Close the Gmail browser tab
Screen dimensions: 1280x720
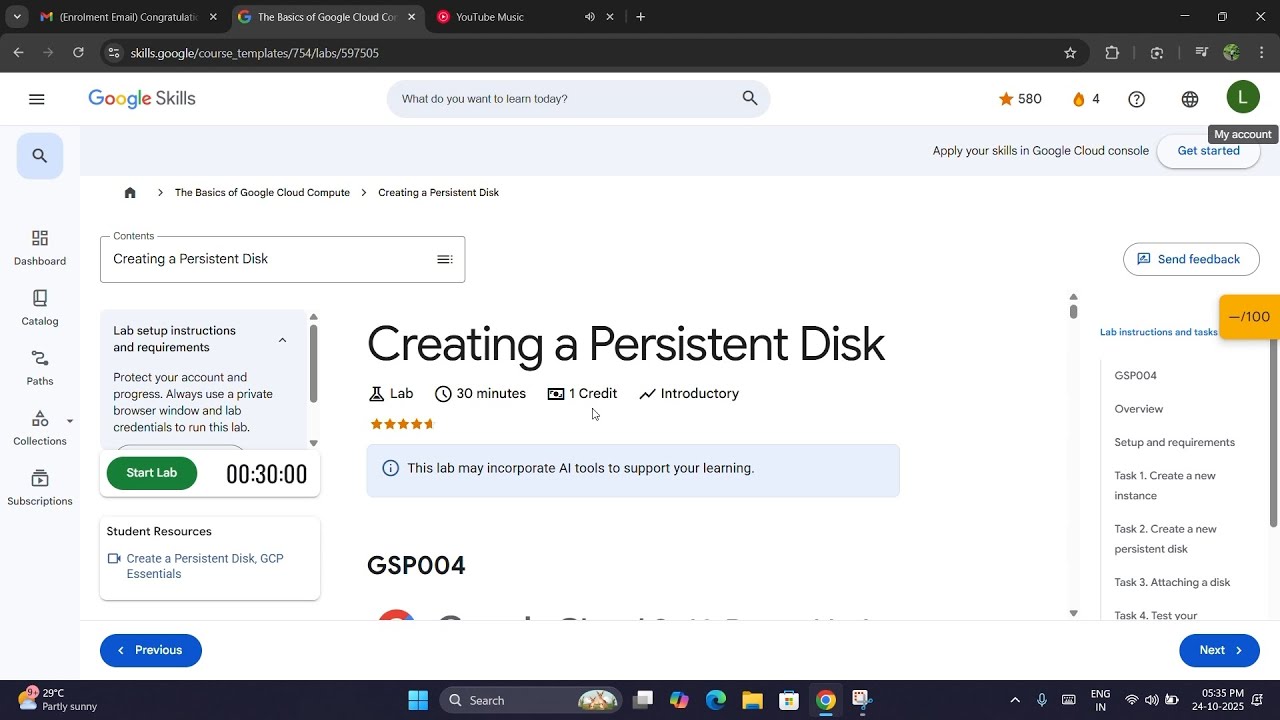[213, 17]
